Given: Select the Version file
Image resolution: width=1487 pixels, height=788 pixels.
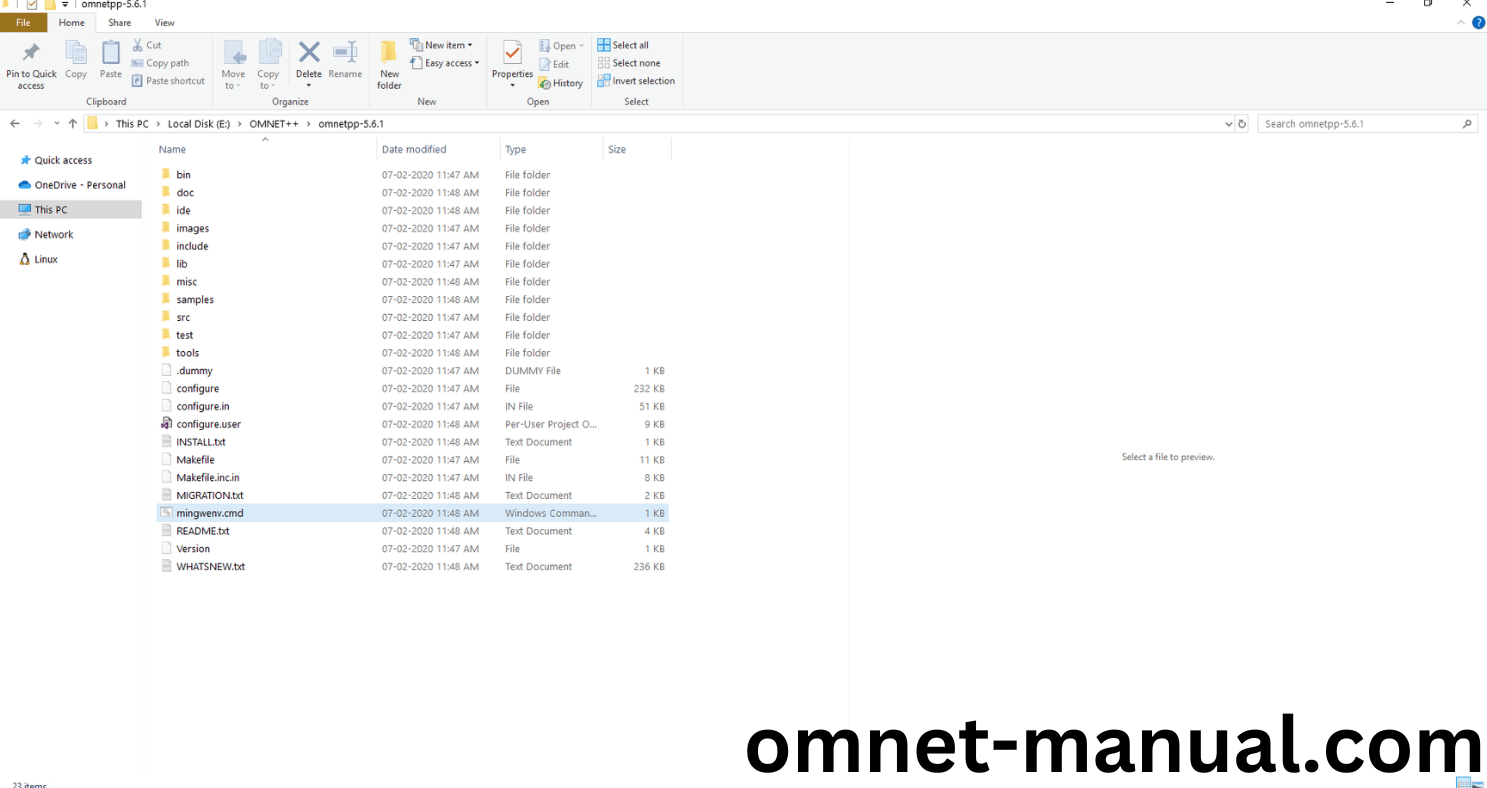Looking at the screenshot, I should point(193,549).
